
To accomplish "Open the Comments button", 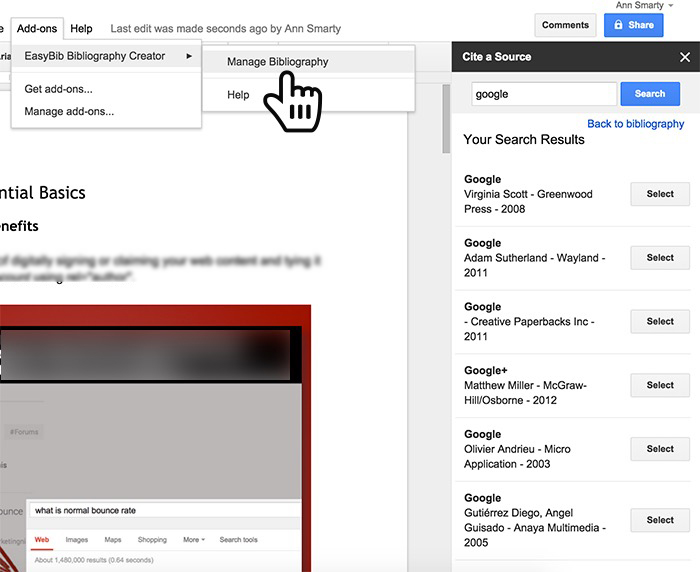I will click(565, 25).
